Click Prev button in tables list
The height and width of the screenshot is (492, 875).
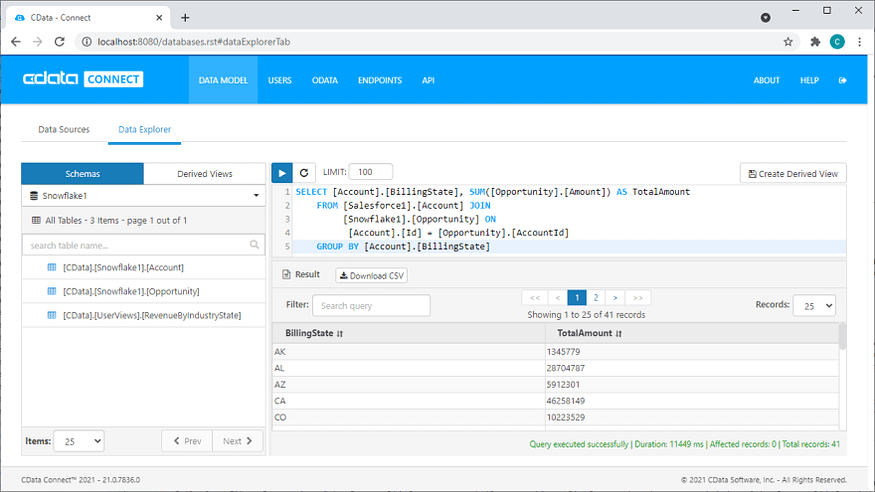click(187, 441)
